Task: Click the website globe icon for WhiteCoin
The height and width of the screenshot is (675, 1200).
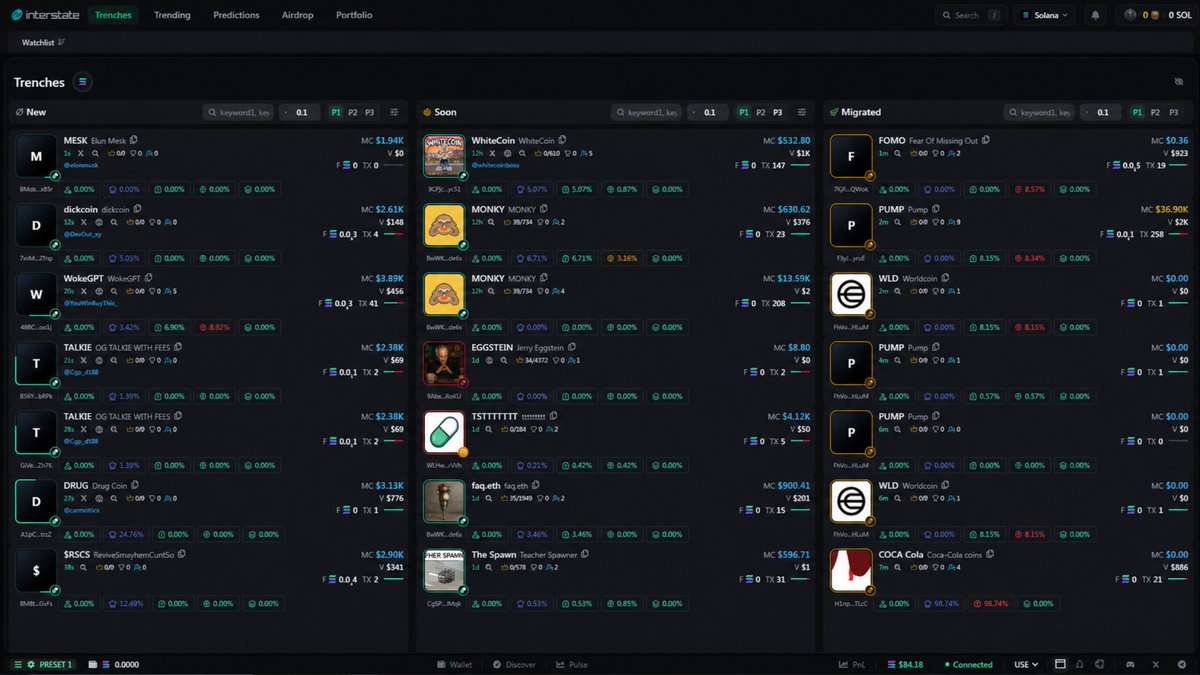Action: 507,153
